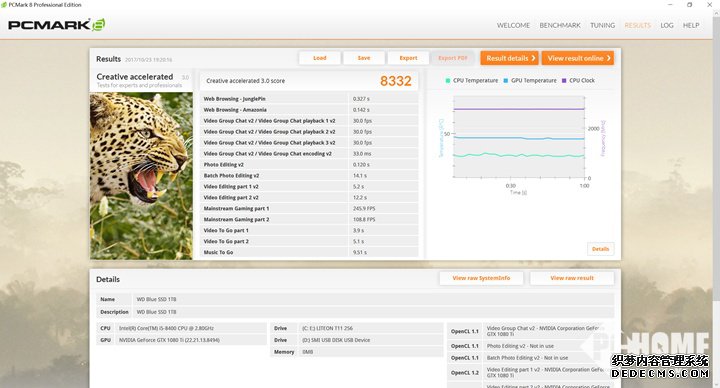Click the PCMark 8 logo
This screenshot has width=720, height=388.
point(56,25)
